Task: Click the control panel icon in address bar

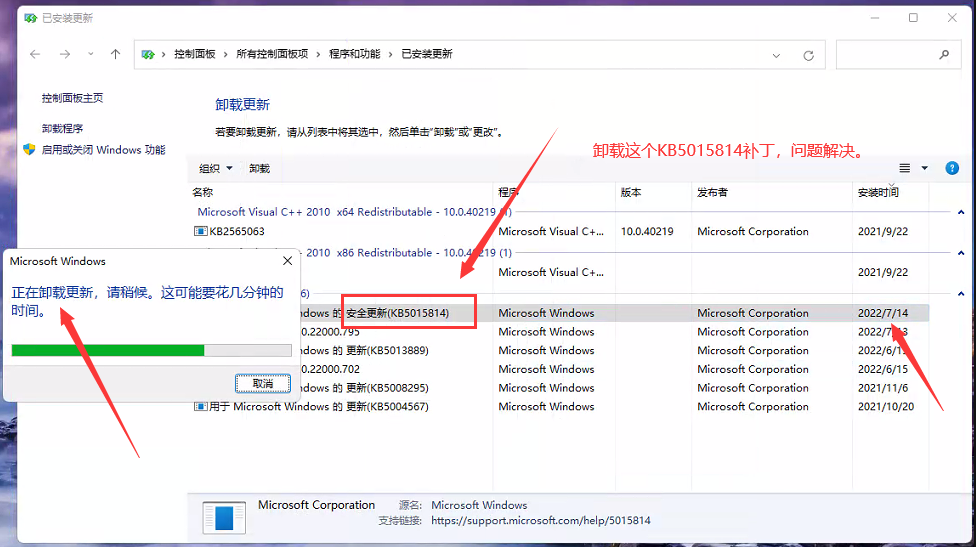Action: [x=148, y=54]
